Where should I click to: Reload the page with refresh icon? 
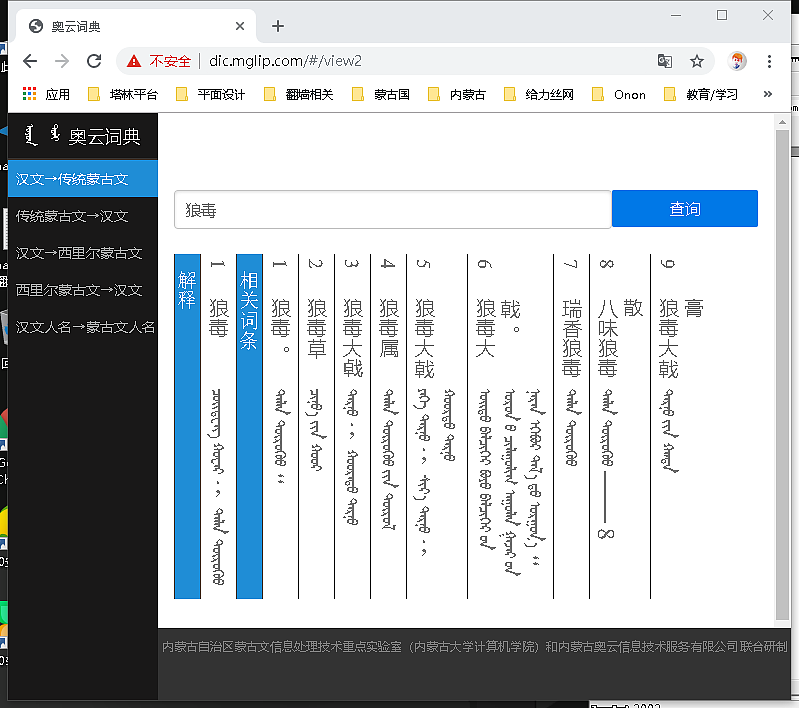point(94,61)
